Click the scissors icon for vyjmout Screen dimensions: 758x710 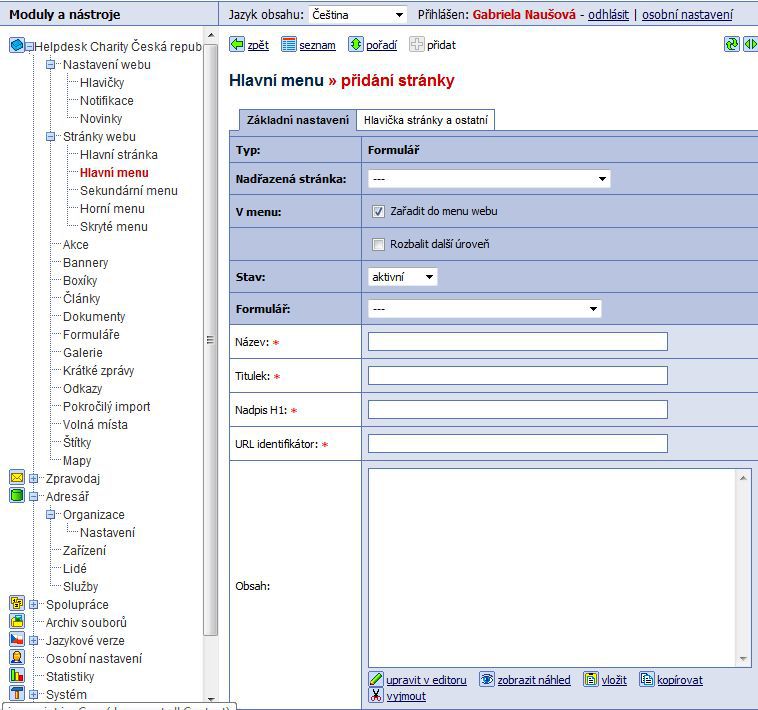click(376, 695)
